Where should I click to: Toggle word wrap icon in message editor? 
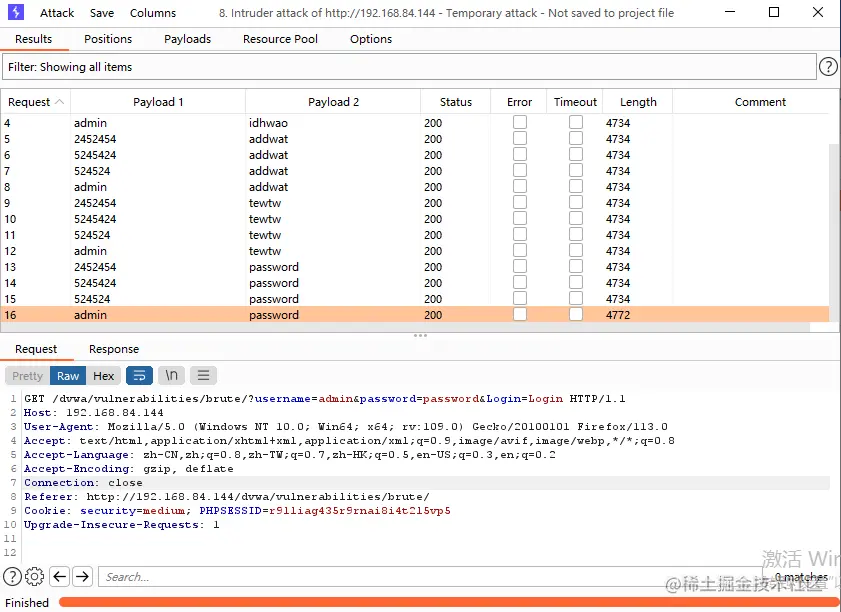[x=139, y=375]
